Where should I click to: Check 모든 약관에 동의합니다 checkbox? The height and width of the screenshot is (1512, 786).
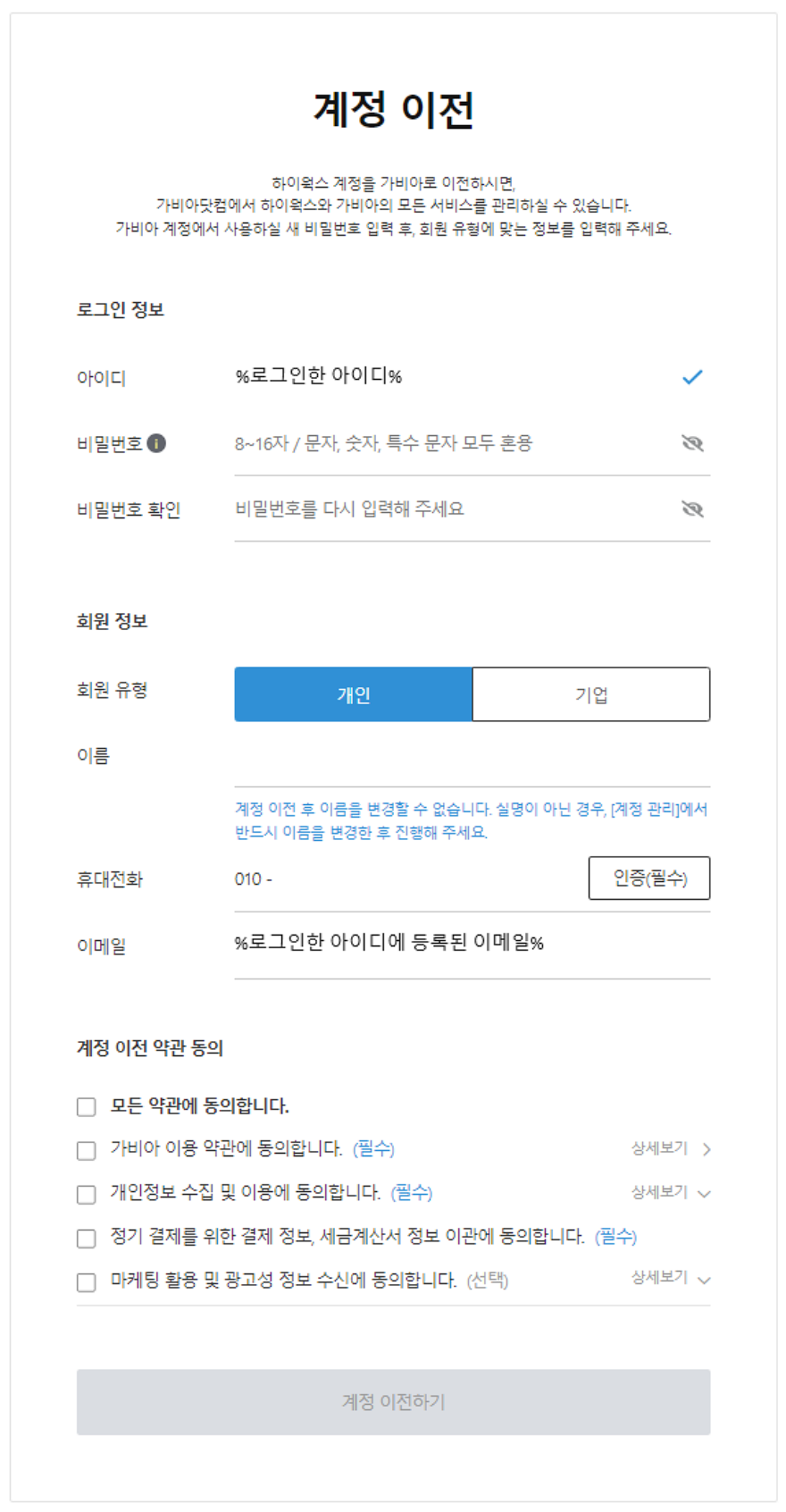(x=87, y=1107)
